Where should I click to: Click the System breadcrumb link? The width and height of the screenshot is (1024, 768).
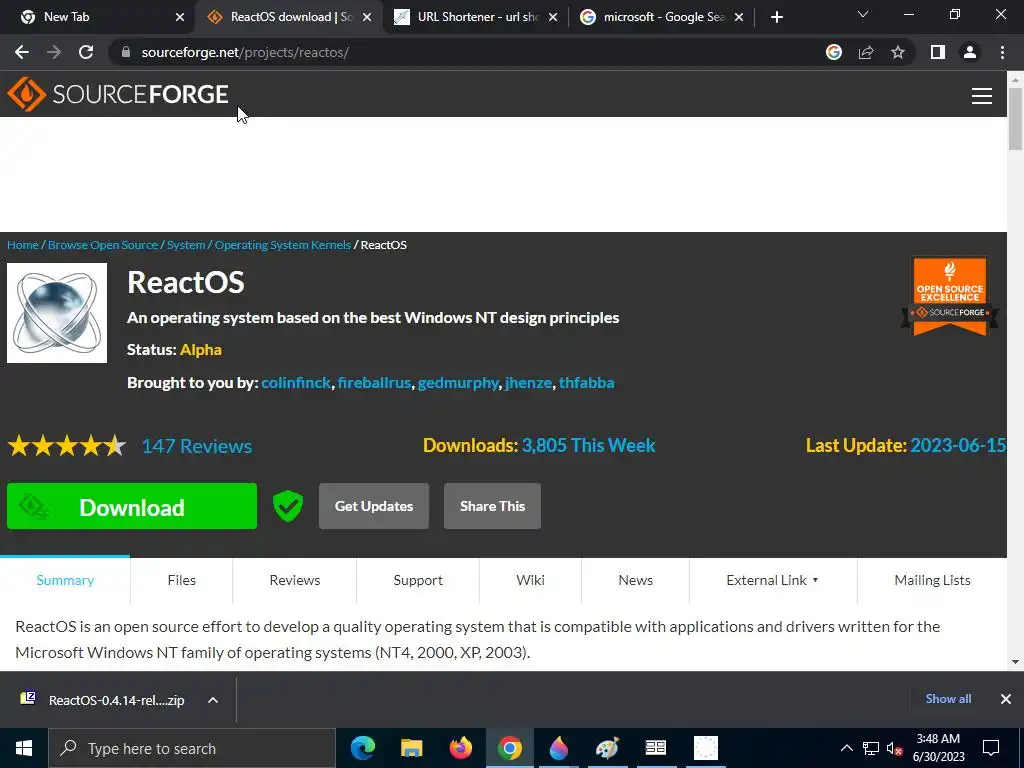pos(186,245)
